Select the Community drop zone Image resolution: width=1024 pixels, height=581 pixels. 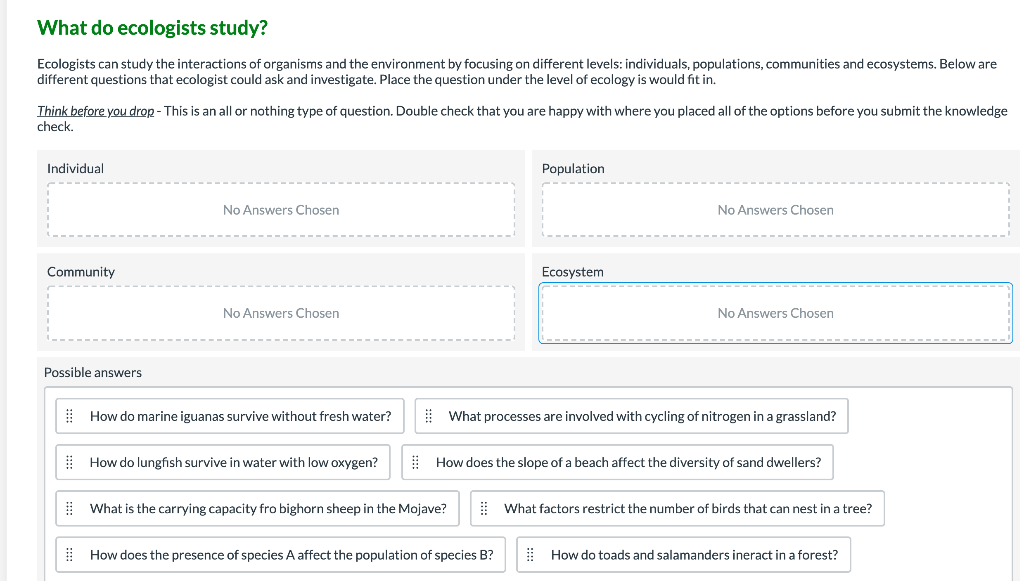click(281, 313)
